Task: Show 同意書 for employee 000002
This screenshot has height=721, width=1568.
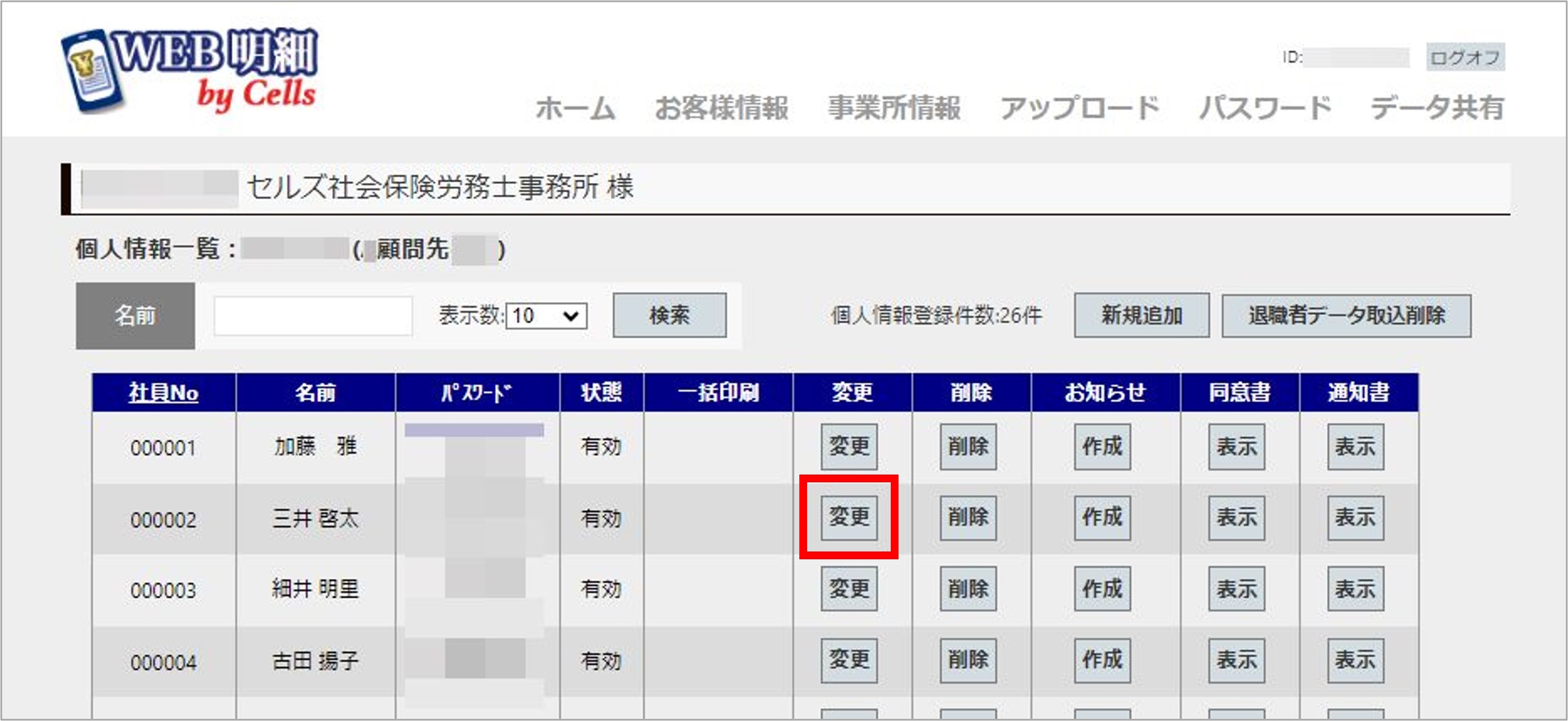Action: pyautogui.click(x=1236, y=517)
